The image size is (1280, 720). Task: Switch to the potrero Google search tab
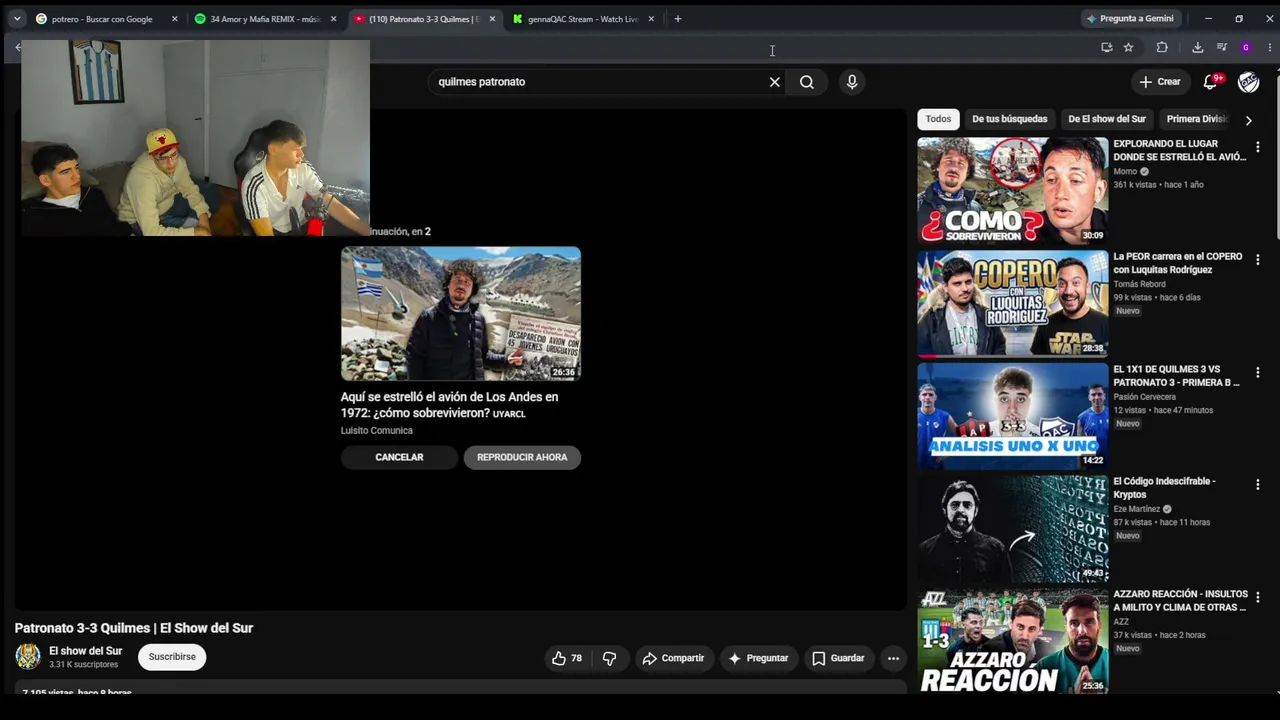(105, 19)
